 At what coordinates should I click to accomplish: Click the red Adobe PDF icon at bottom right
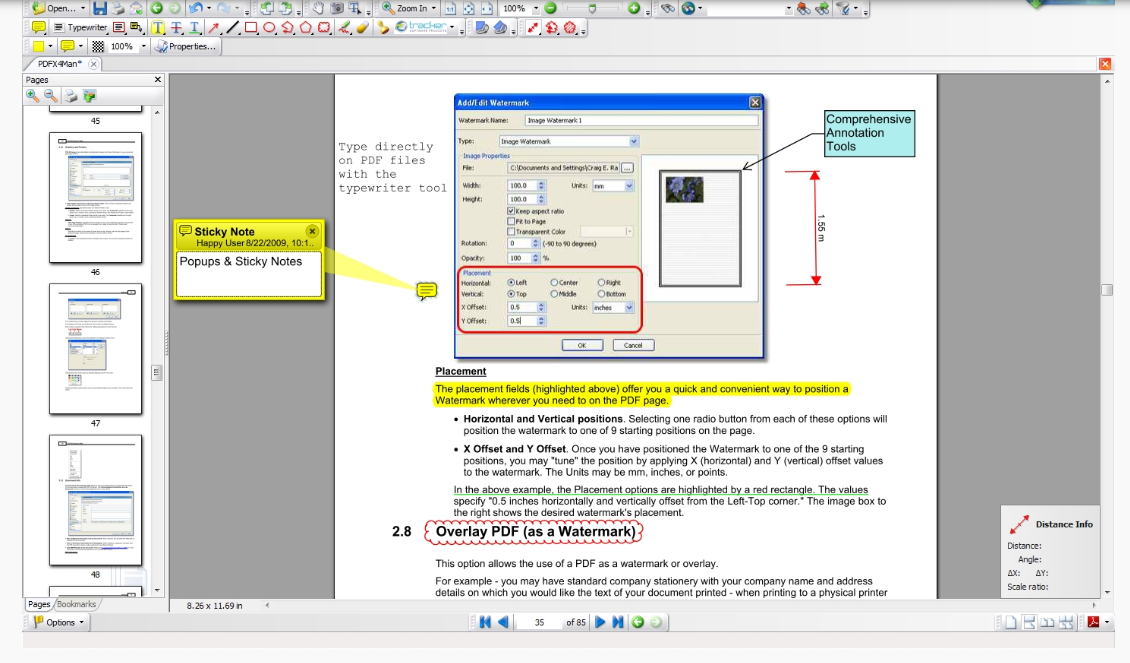pos(1093,622)
